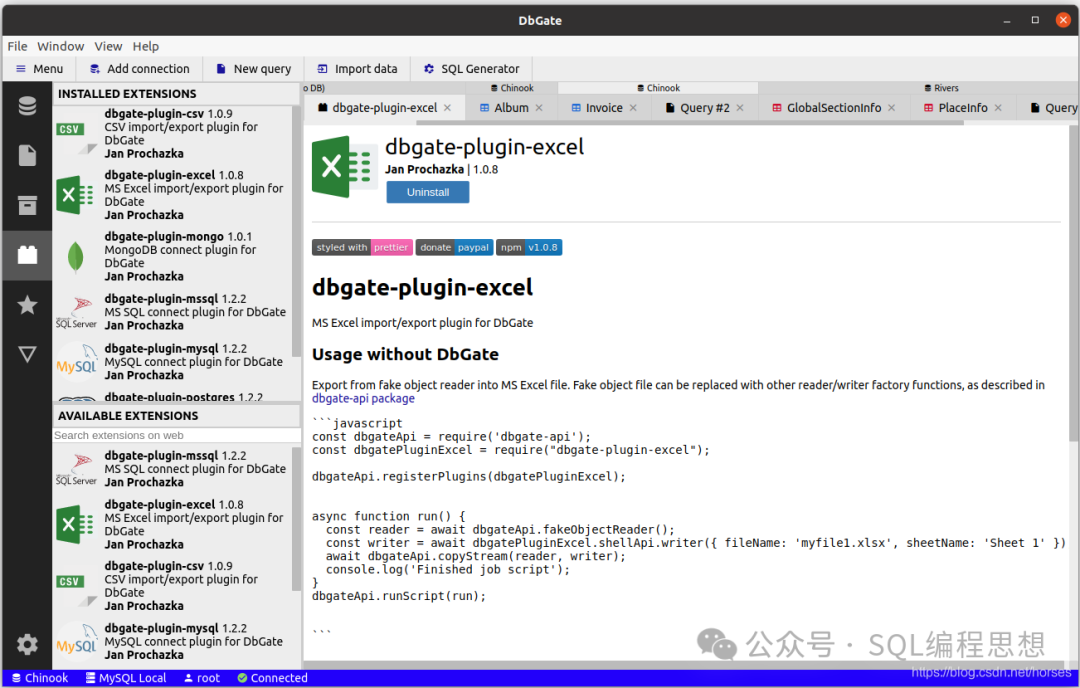1080x688 pixels.
Task: Switch to the GlobalSectionInfo tab
Action: tap(833, 108)
